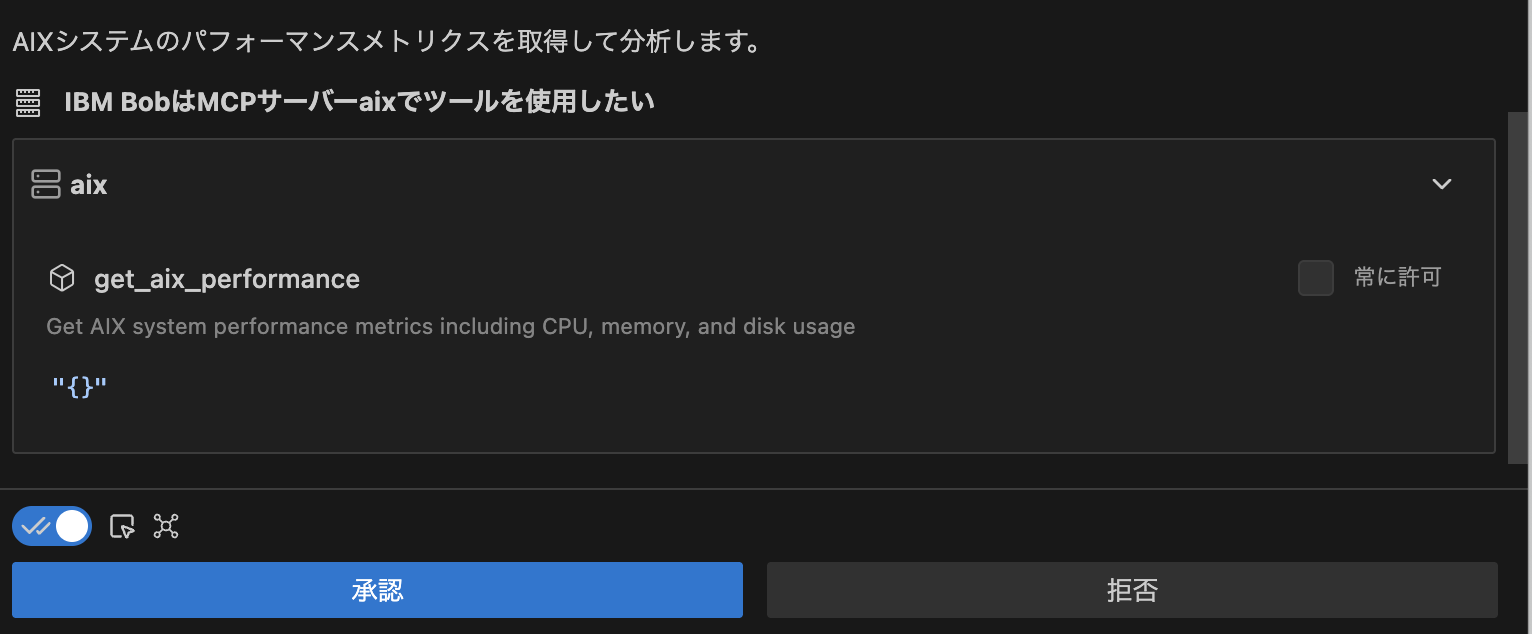
Task: Check always allow for this tool
Action: tap(1315, 278)
